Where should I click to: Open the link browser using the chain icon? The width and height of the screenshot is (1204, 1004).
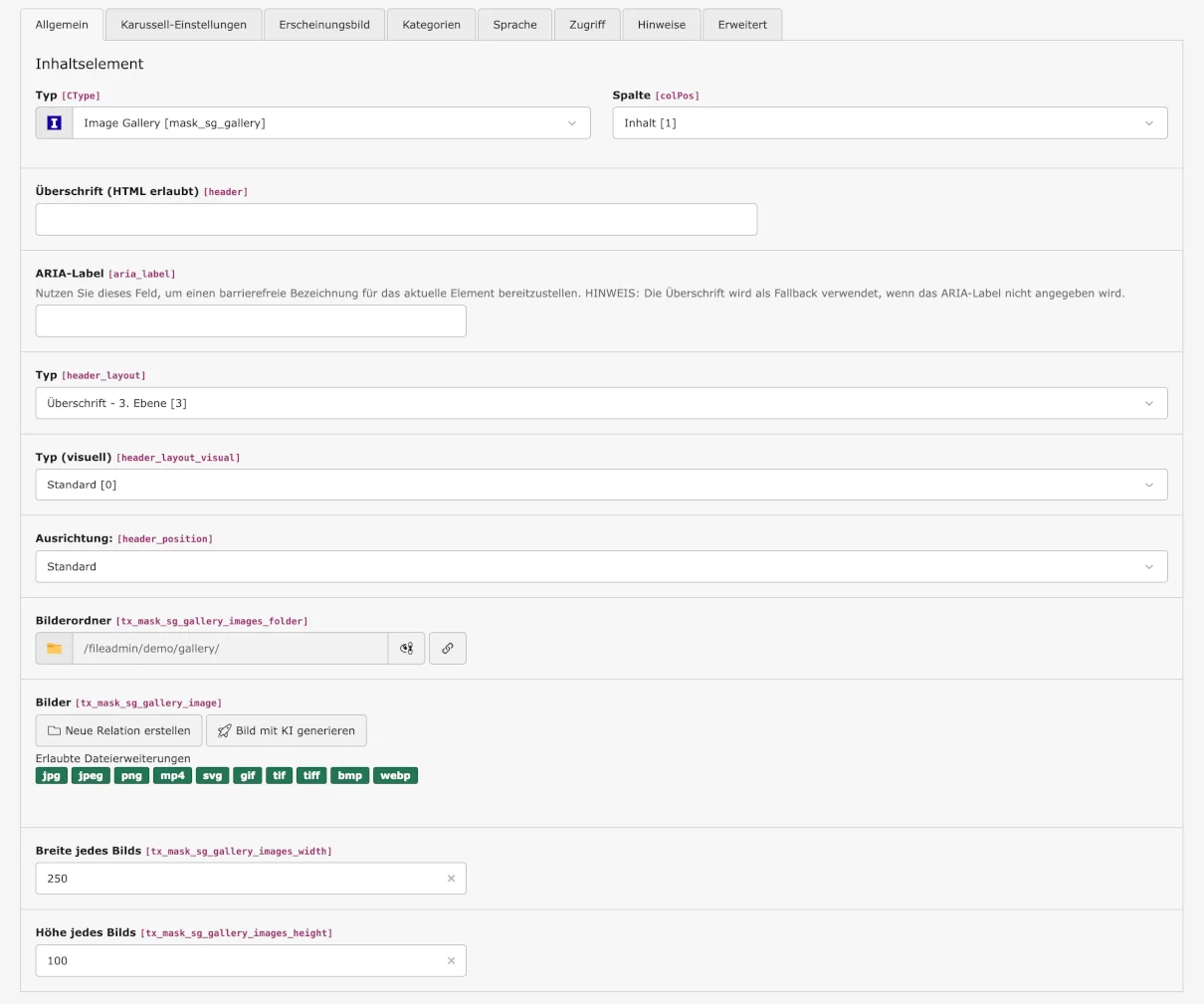(448, 649)
